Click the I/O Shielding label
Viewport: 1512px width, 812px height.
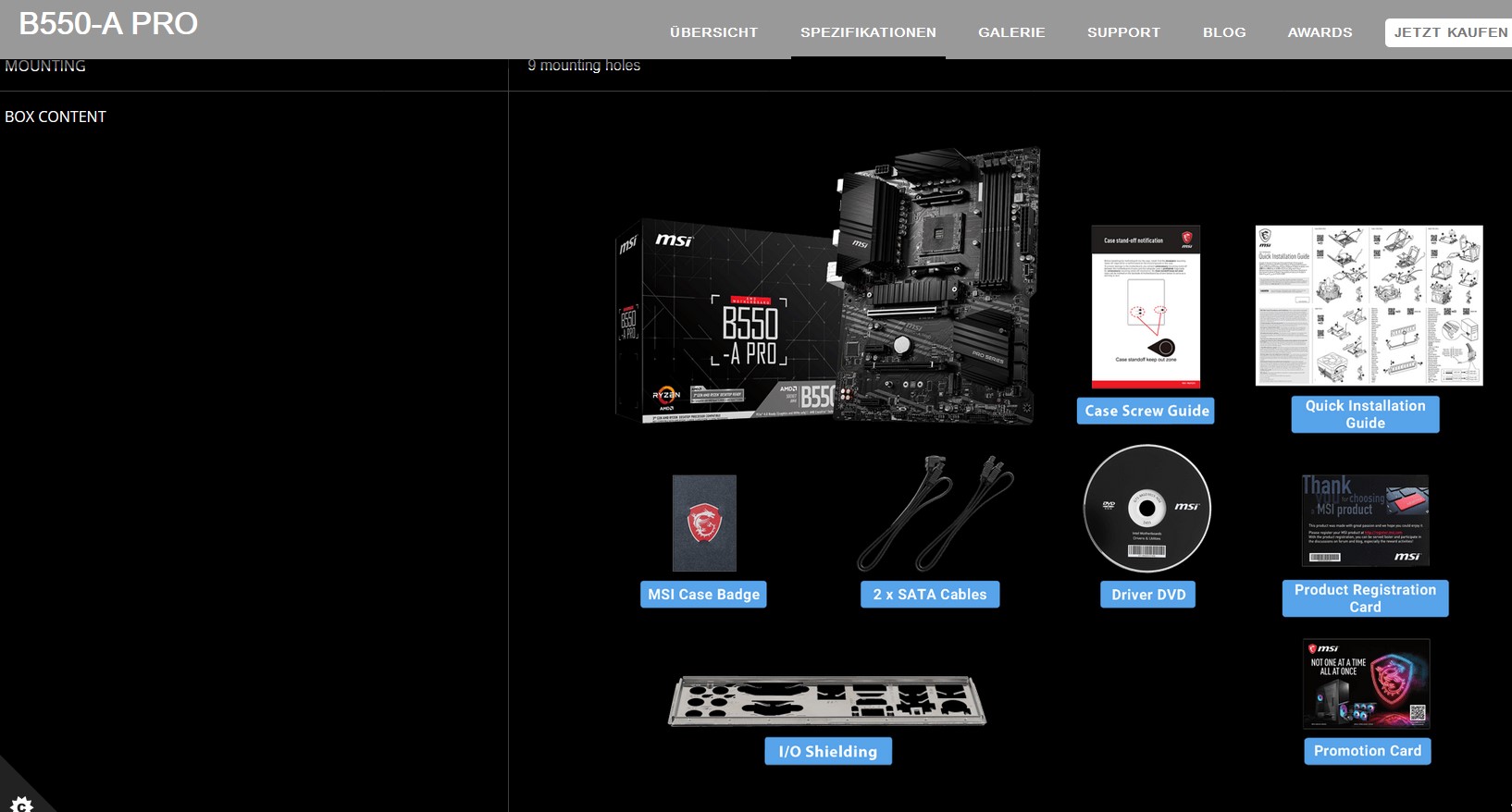pyautogui.click(x=828, y=751)
